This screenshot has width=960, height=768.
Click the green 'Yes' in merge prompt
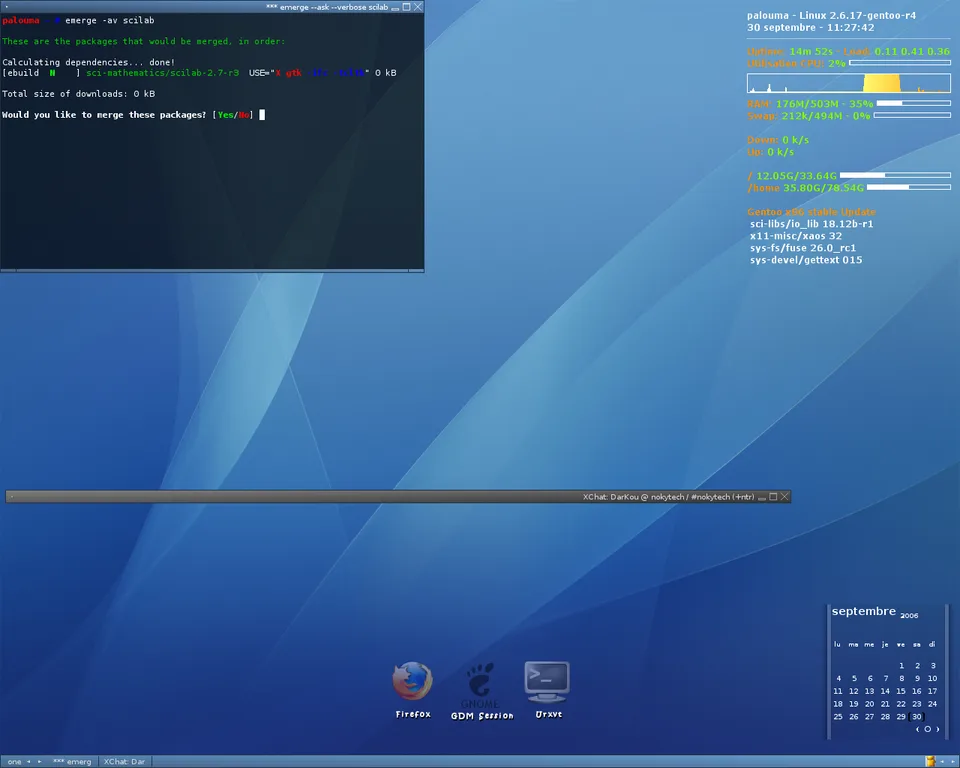[225, 115]
